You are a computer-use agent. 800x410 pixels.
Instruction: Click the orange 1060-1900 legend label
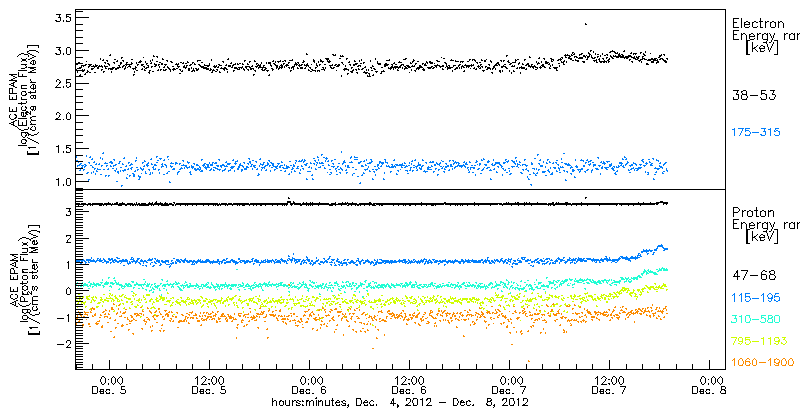[x=763, y=363]
